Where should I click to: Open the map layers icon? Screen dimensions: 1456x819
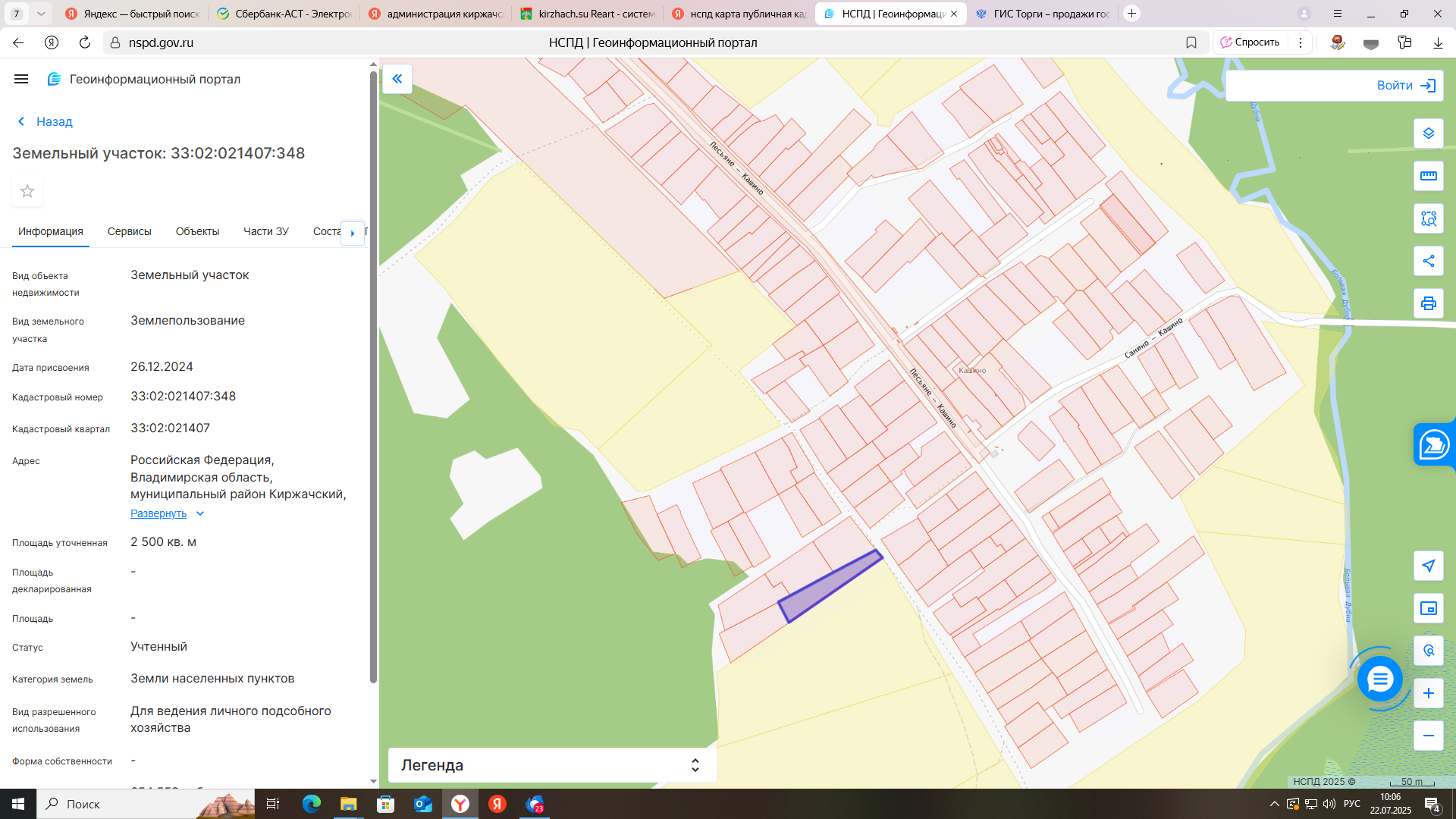coord(1428,133)
